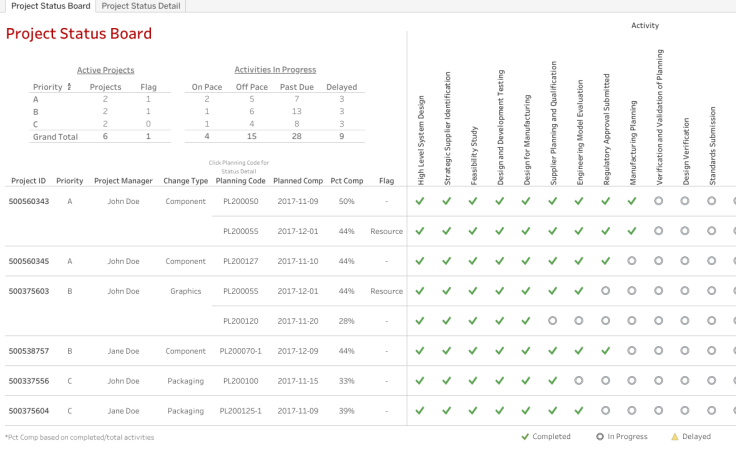Select project ID 500538757 row header
This screenshot has width=736, height=454.
(28, 351)
